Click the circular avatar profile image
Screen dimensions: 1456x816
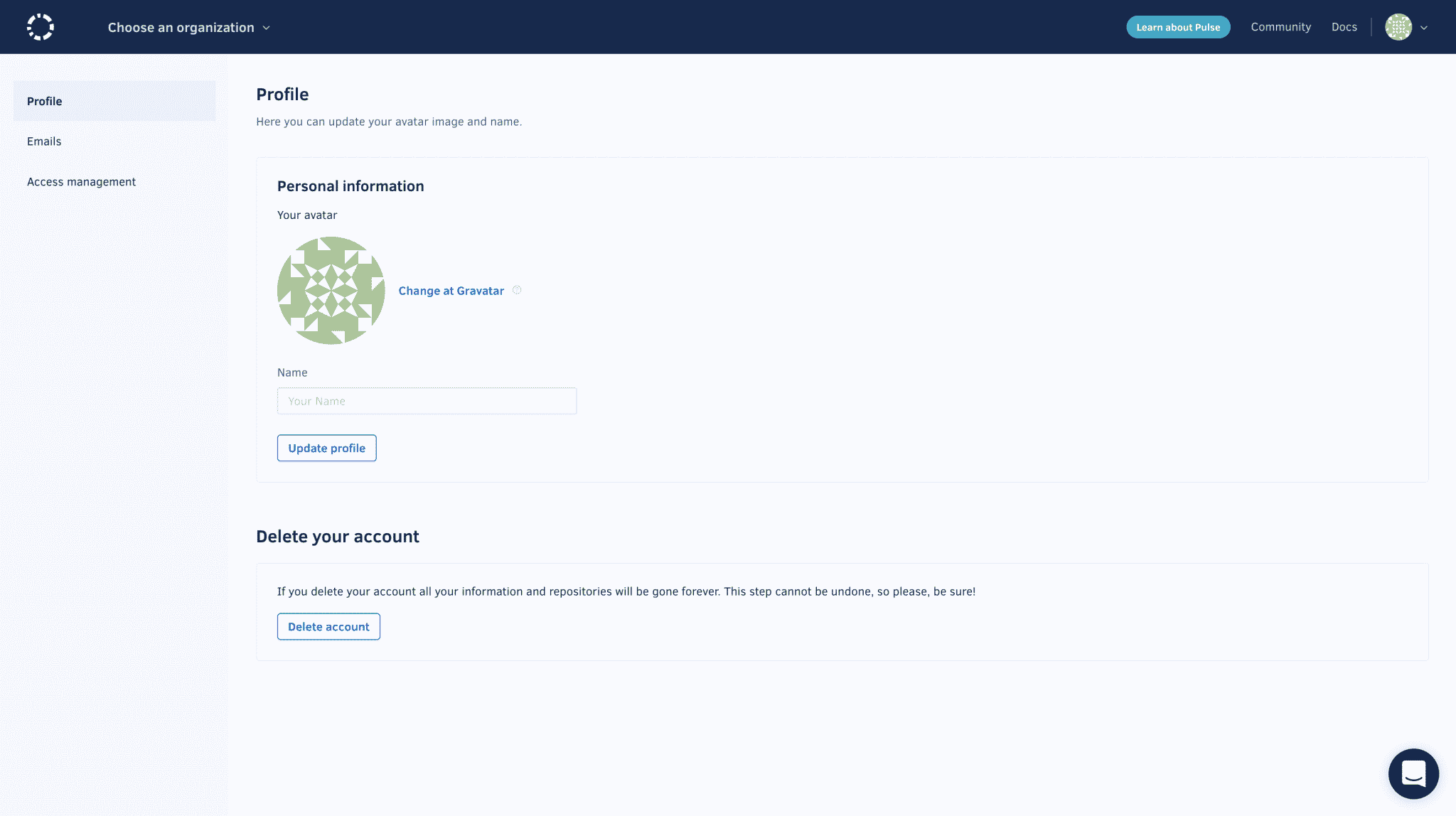coord(330,290)
